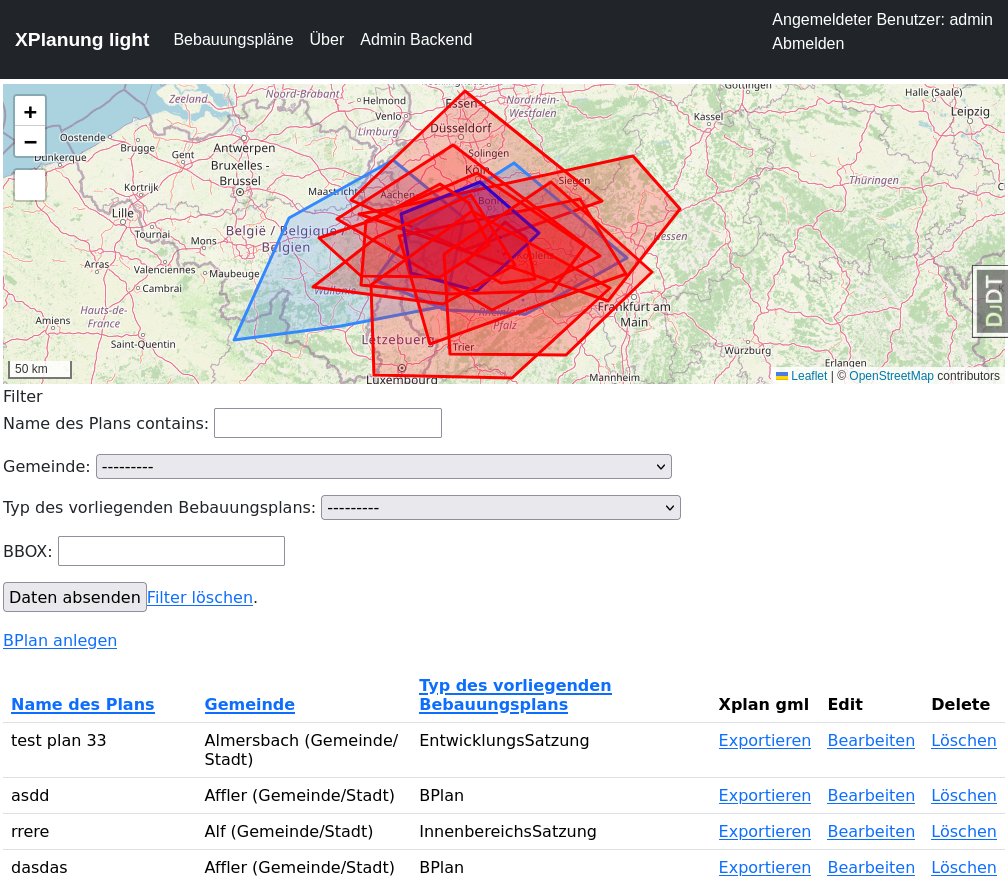Click the 'EntwicklungsSatzung' type cell

[504, 741]
